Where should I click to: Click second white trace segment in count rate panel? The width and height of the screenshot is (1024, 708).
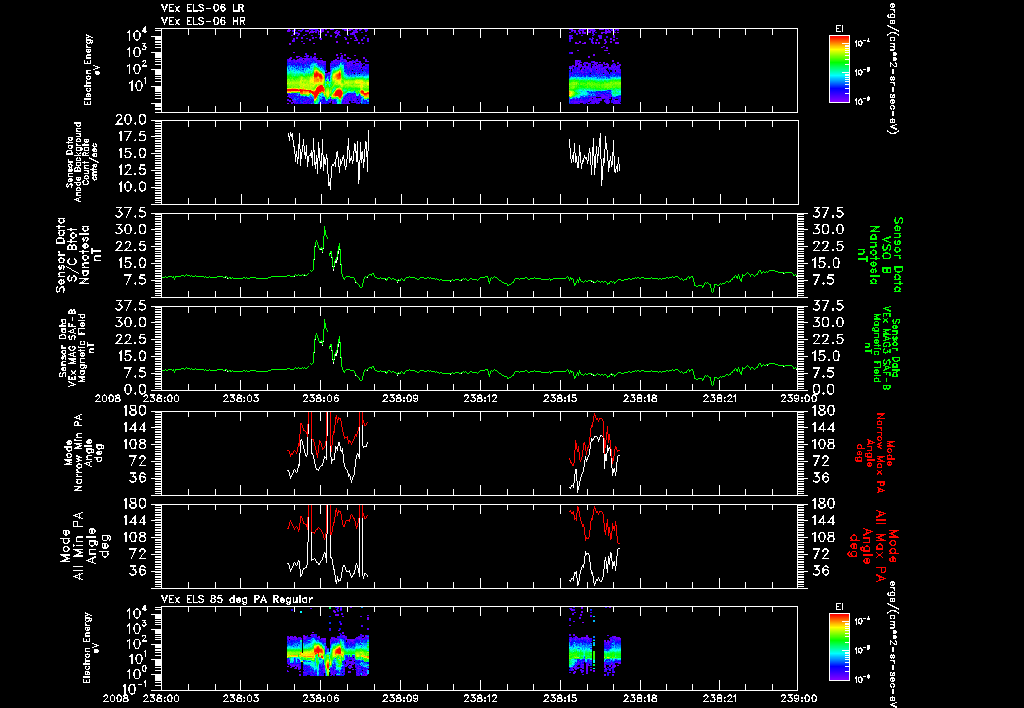click(594, 159)
